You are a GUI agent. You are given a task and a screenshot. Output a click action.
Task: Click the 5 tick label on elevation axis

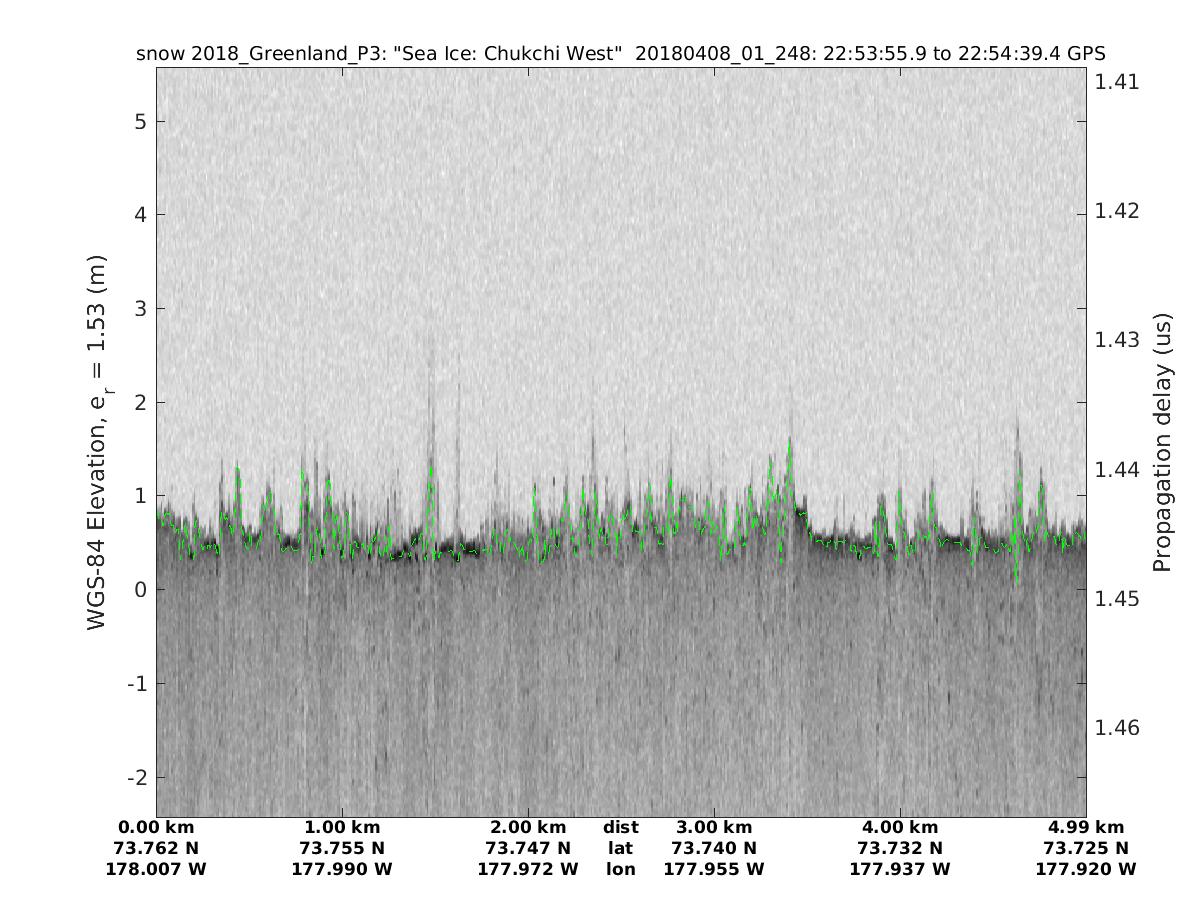point(141,122)
